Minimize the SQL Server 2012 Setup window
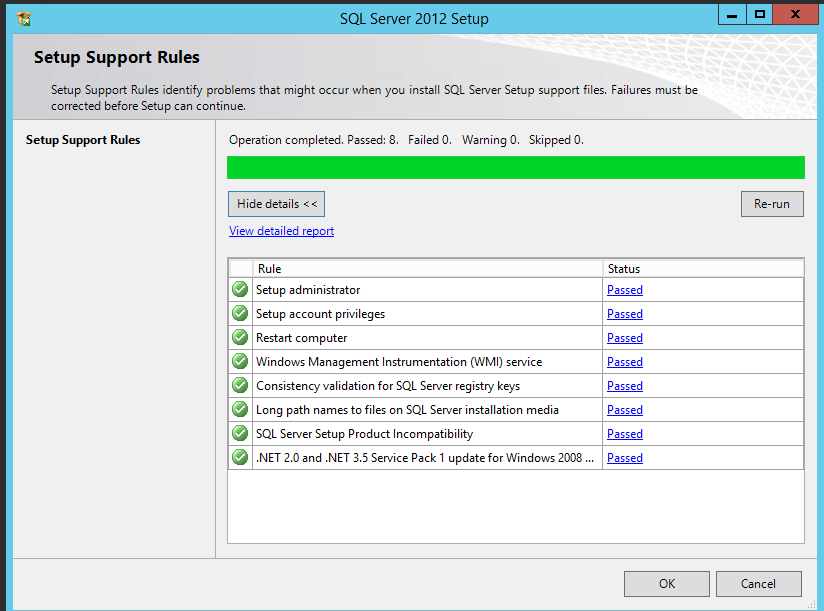 732,15
